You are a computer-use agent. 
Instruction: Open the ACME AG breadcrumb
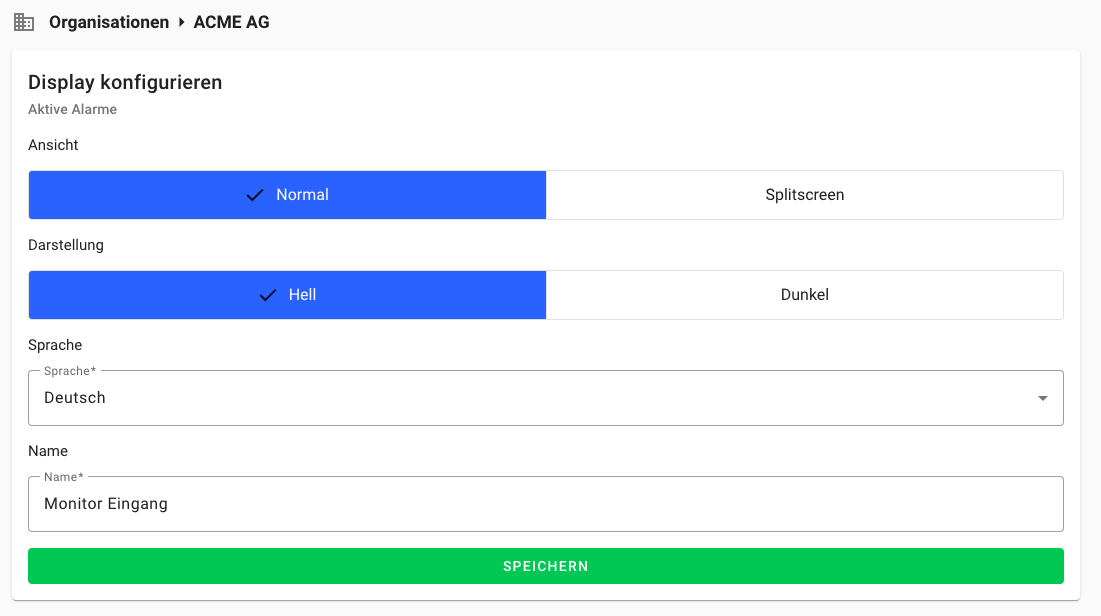(231, 22)
